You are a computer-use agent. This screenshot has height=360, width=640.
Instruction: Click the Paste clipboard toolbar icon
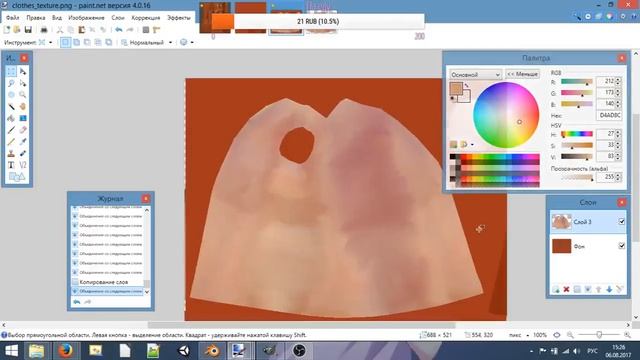[x=82, y=30]
